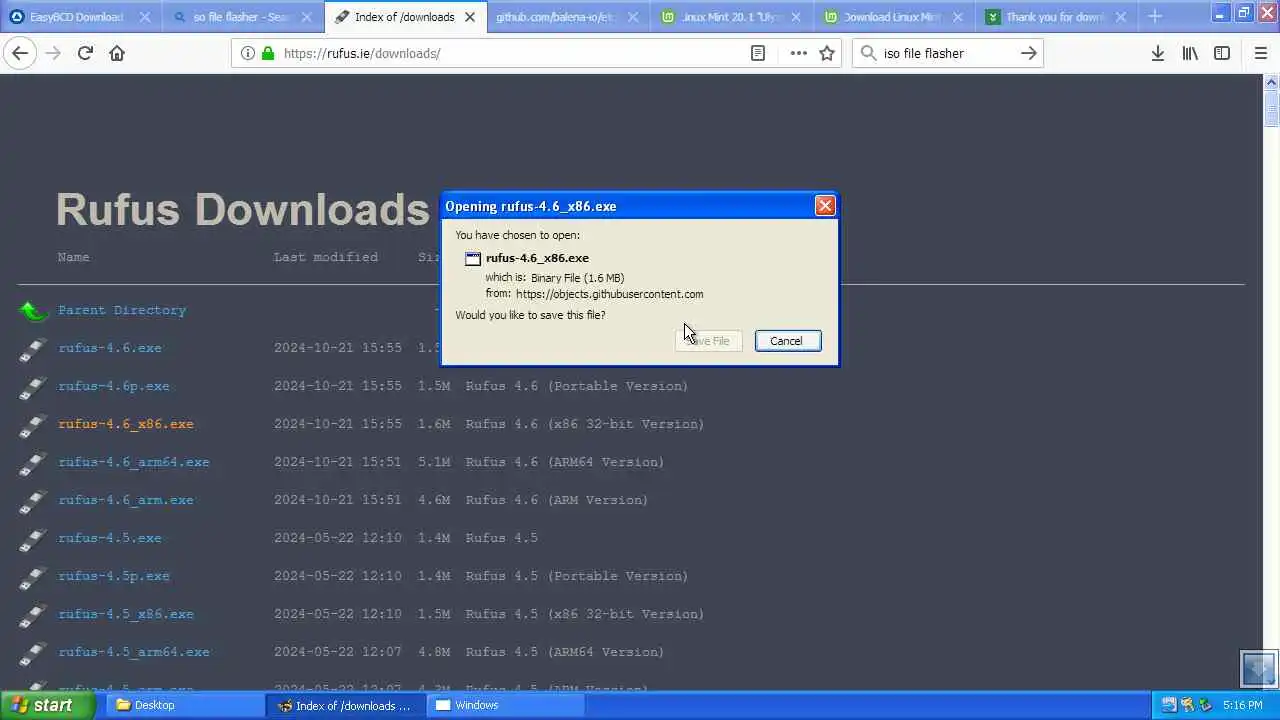Click USB icon beside rufus-4.6p.exe
The height and width of the screenshot is (720, 1280).
point(33,387)
